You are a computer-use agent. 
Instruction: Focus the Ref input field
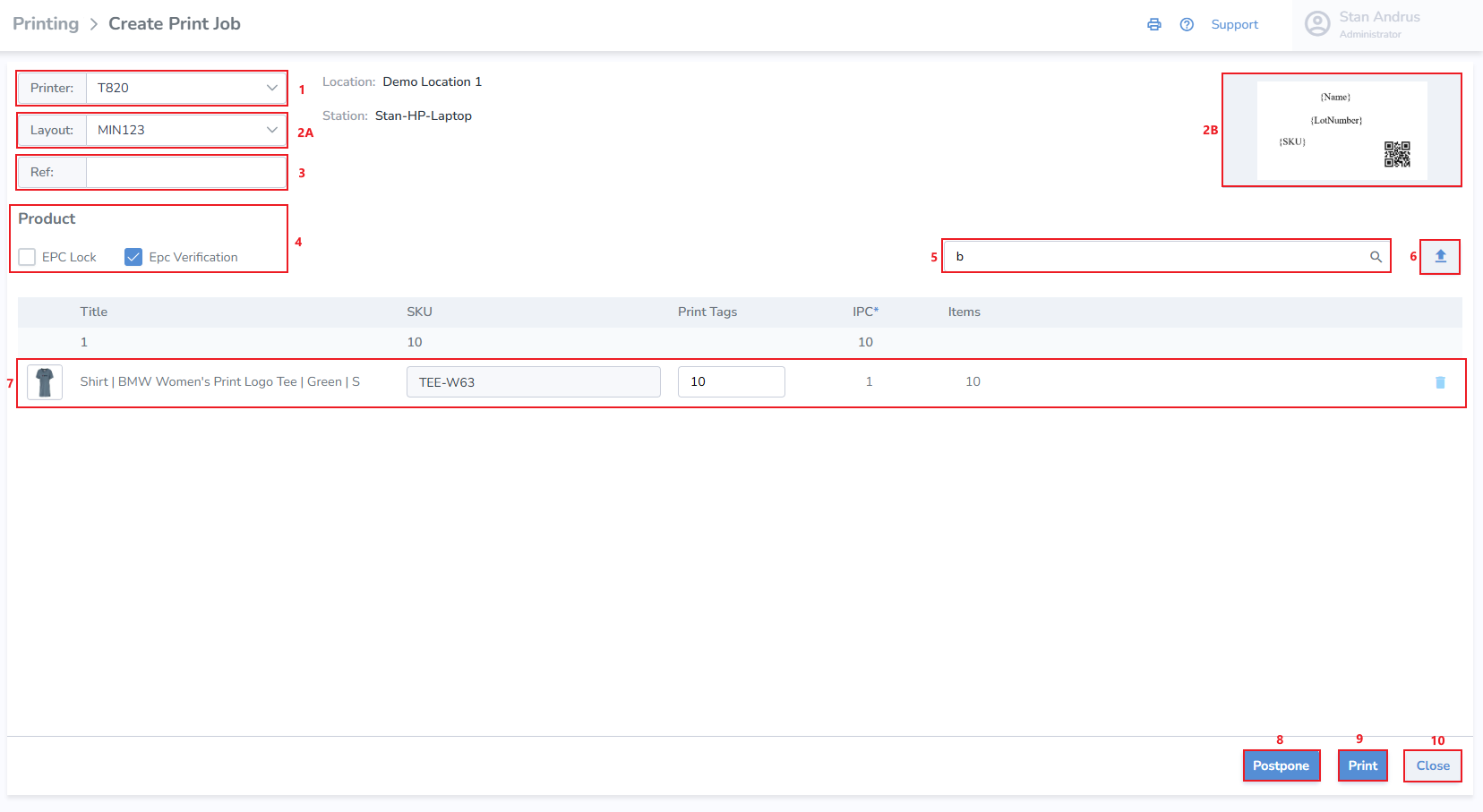[186, 172]
